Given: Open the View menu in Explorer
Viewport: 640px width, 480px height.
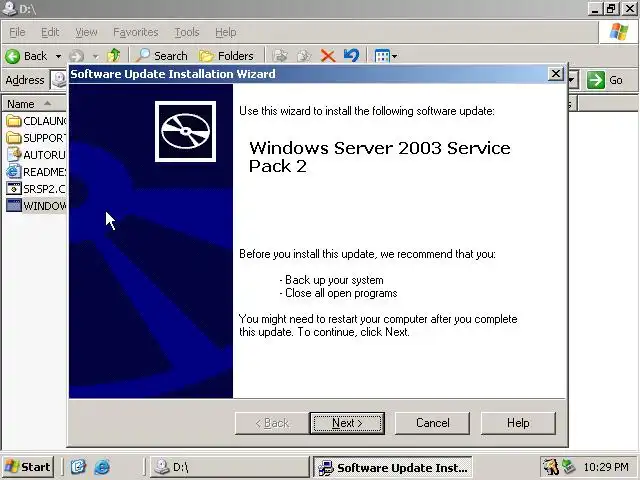Looking at the screenshot, I should (86, 32).
